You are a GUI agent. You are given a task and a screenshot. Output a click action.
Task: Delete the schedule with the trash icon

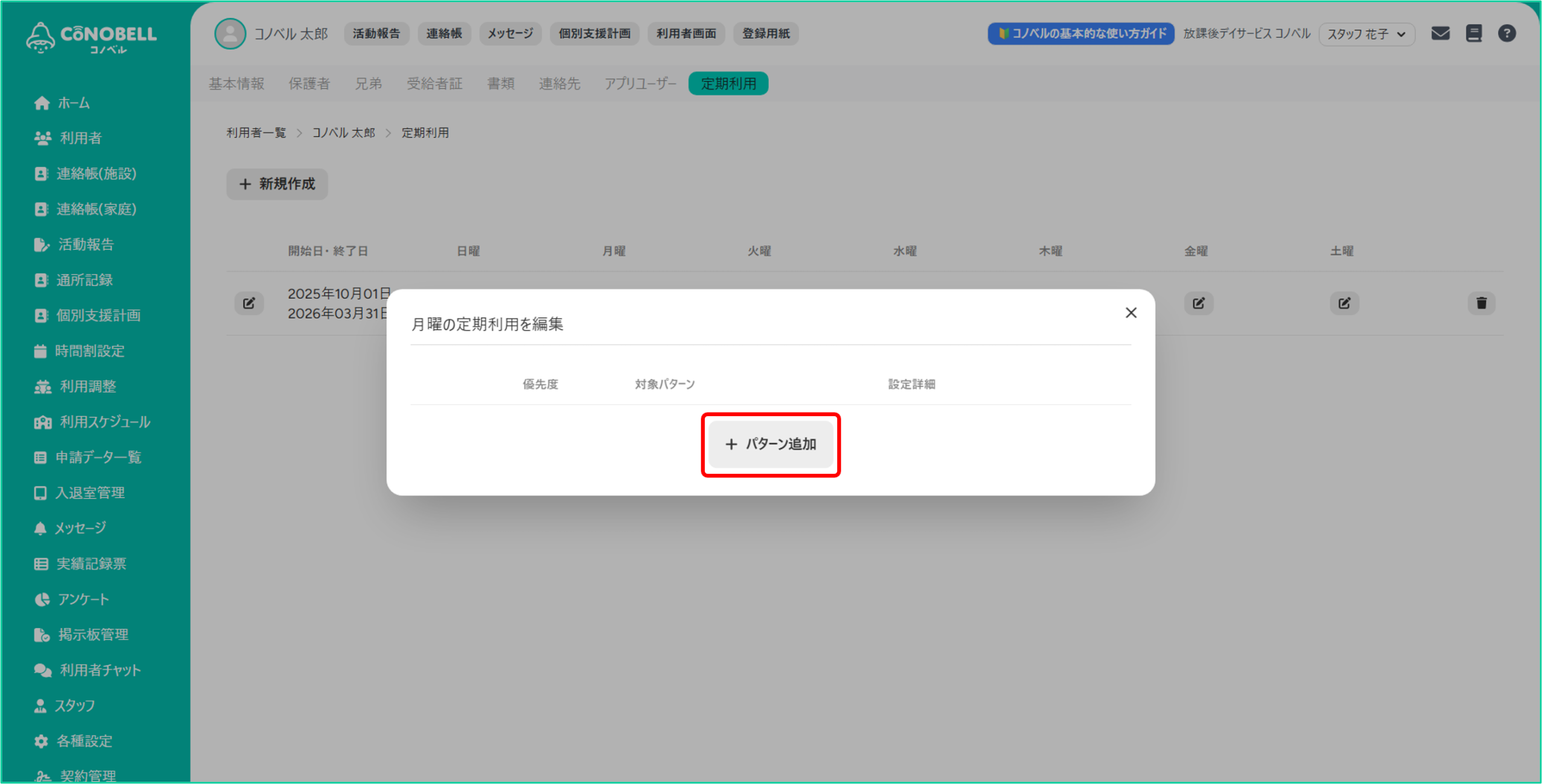(x=1481, y=303)
